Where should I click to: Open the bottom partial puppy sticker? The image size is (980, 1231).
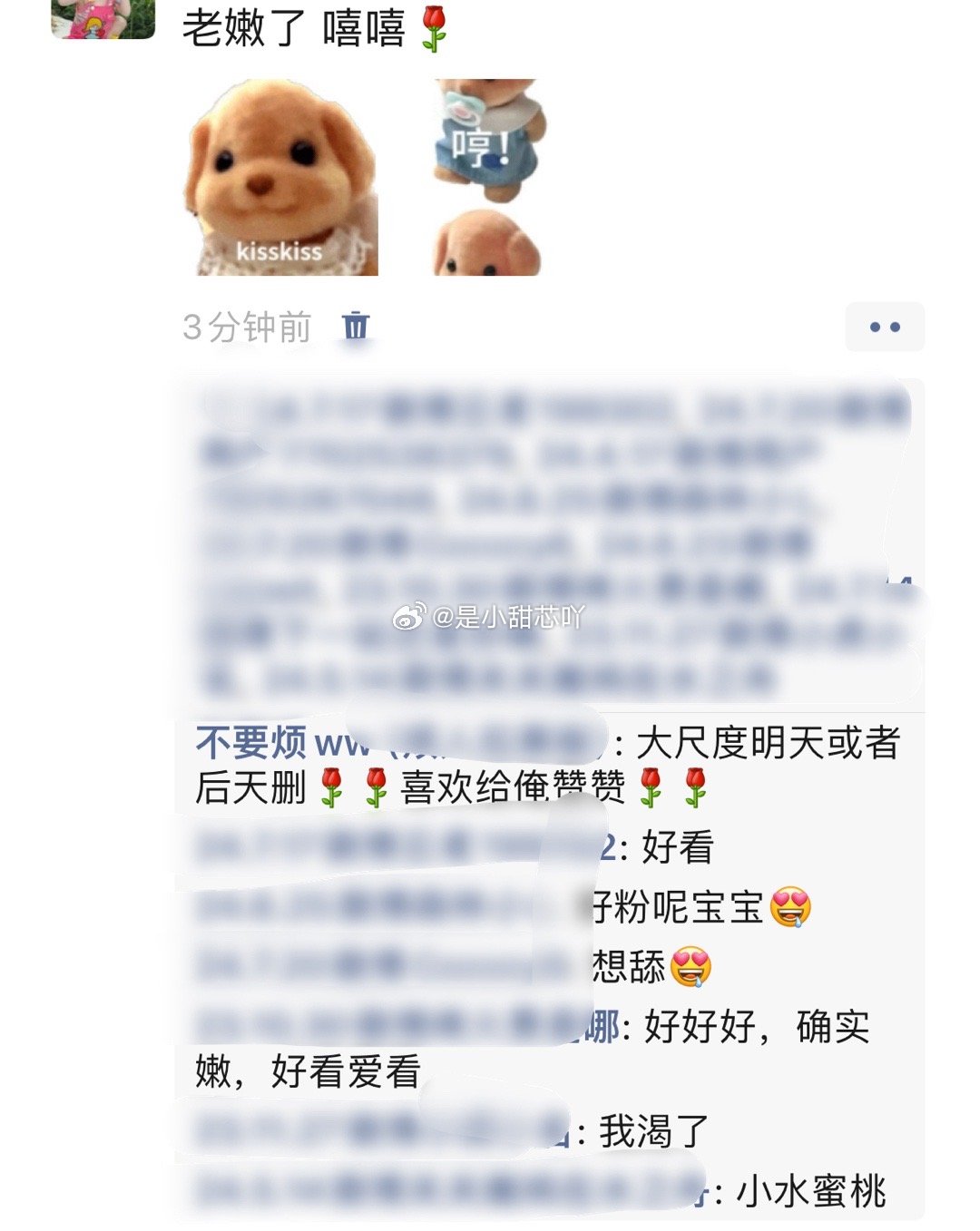(x=487, y=243)
